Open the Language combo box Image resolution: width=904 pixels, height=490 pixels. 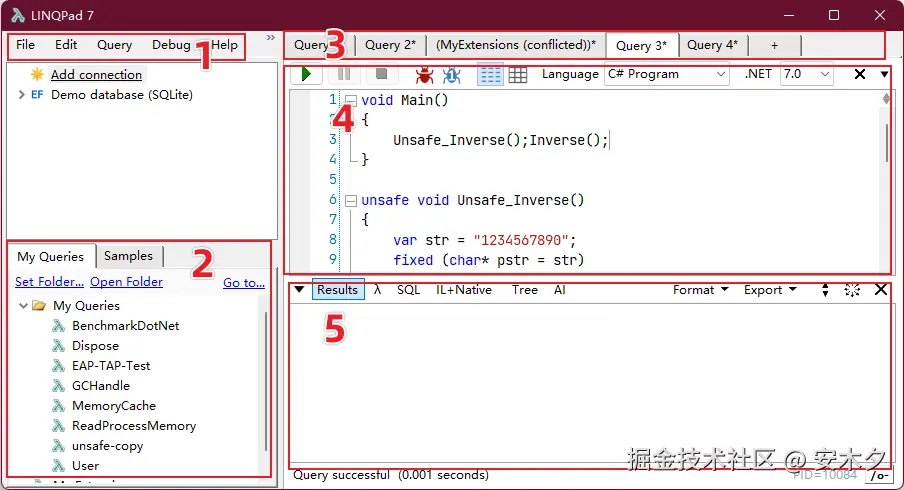[x=666, y=74]
